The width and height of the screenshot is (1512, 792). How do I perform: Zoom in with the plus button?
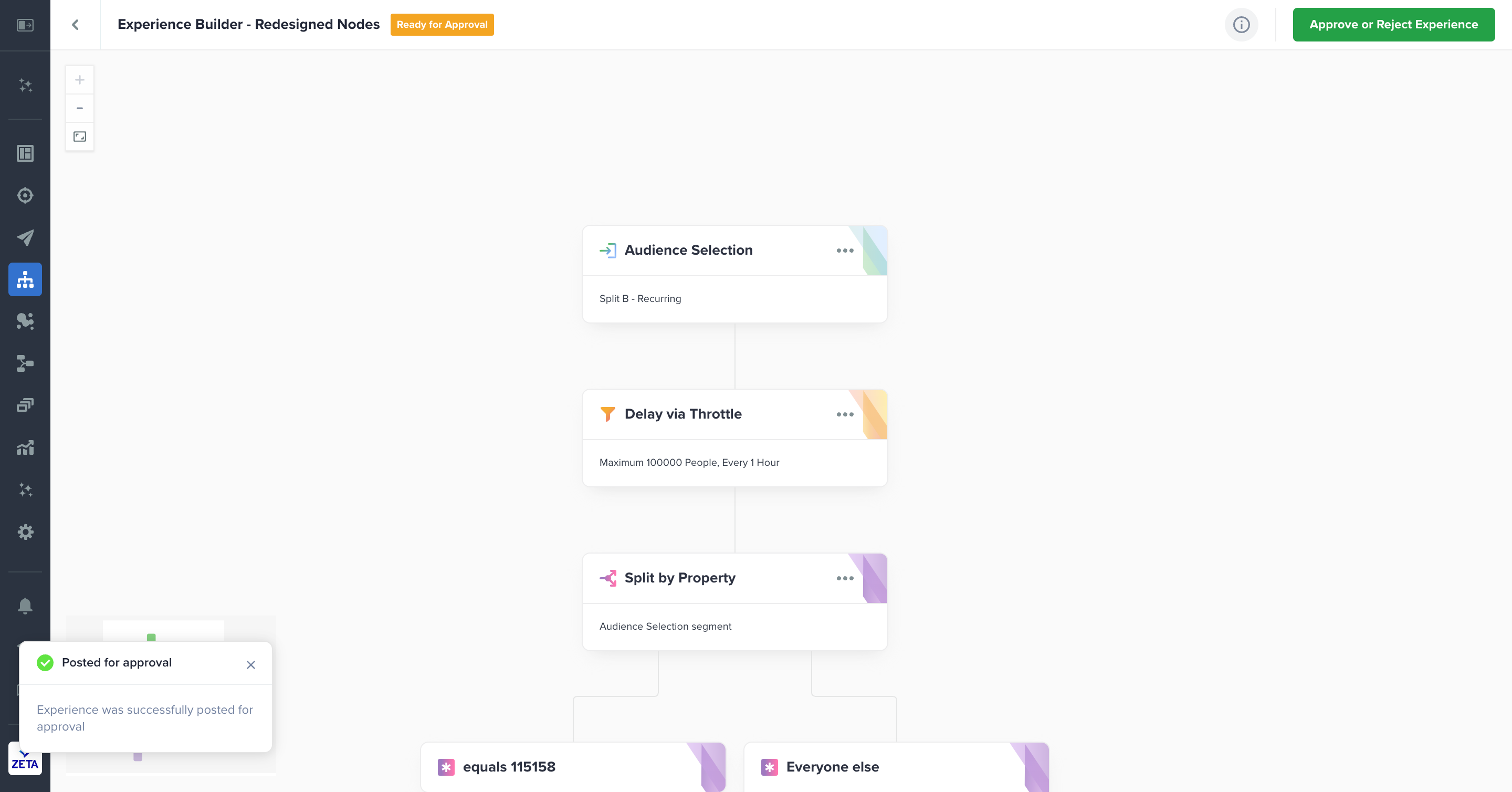(80, 80)
